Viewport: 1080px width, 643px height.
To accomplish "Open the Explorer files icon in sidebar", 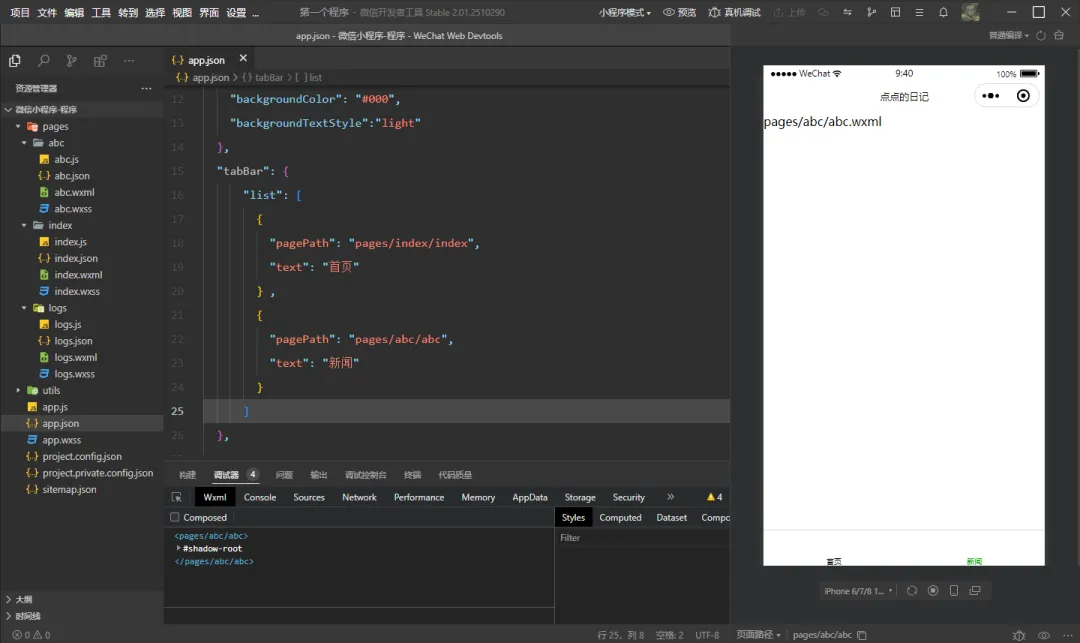I will (14, 61).
